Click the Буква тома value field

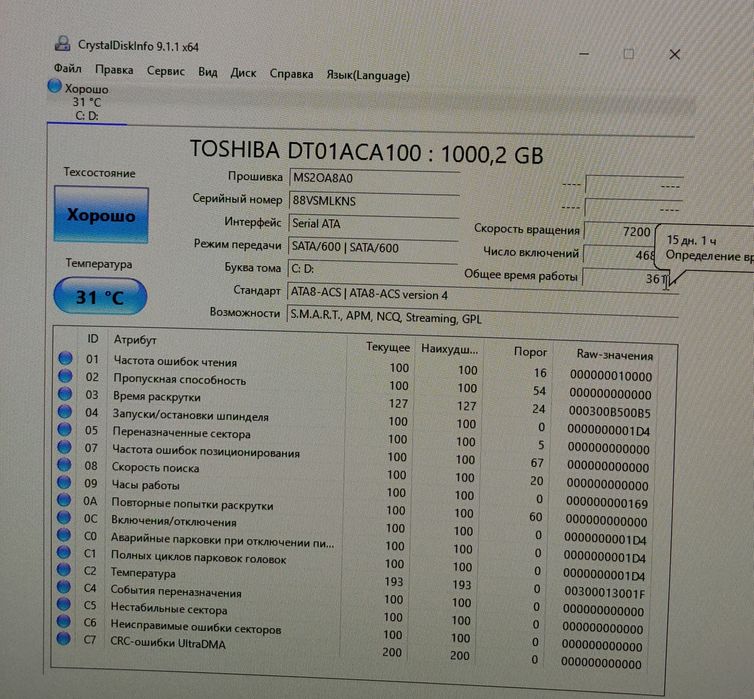pos(372,269)
